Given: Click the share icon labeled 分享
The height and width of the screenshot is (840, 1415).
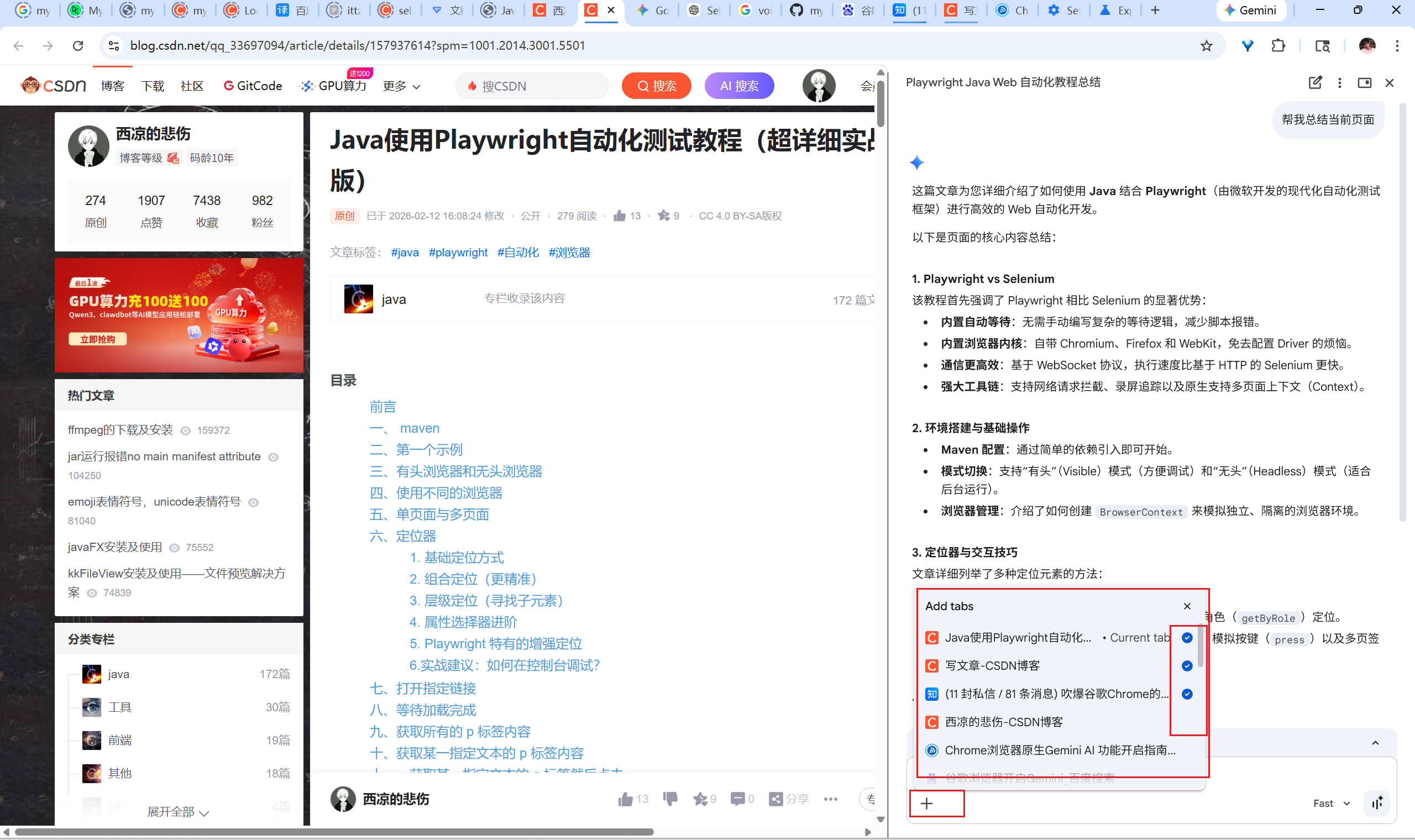Looking at the screenshot, I should click(x=788, y=799).
